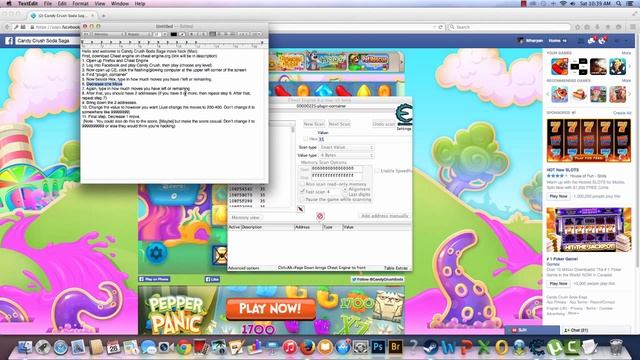Viewport: 640px width, 360px height.
Task: Click the browser reload icon
Action: click(440, 27)
